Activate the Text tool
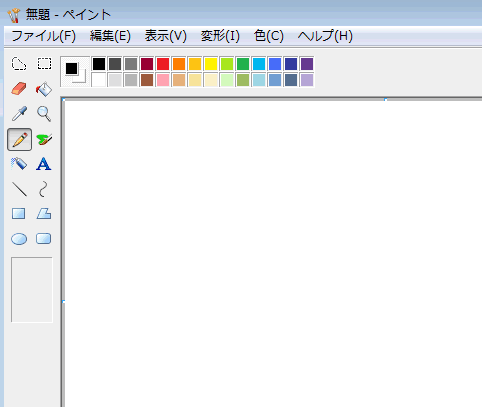Viewport: 482px width, 407px height. pyautogui.click(x=44, y=164)
